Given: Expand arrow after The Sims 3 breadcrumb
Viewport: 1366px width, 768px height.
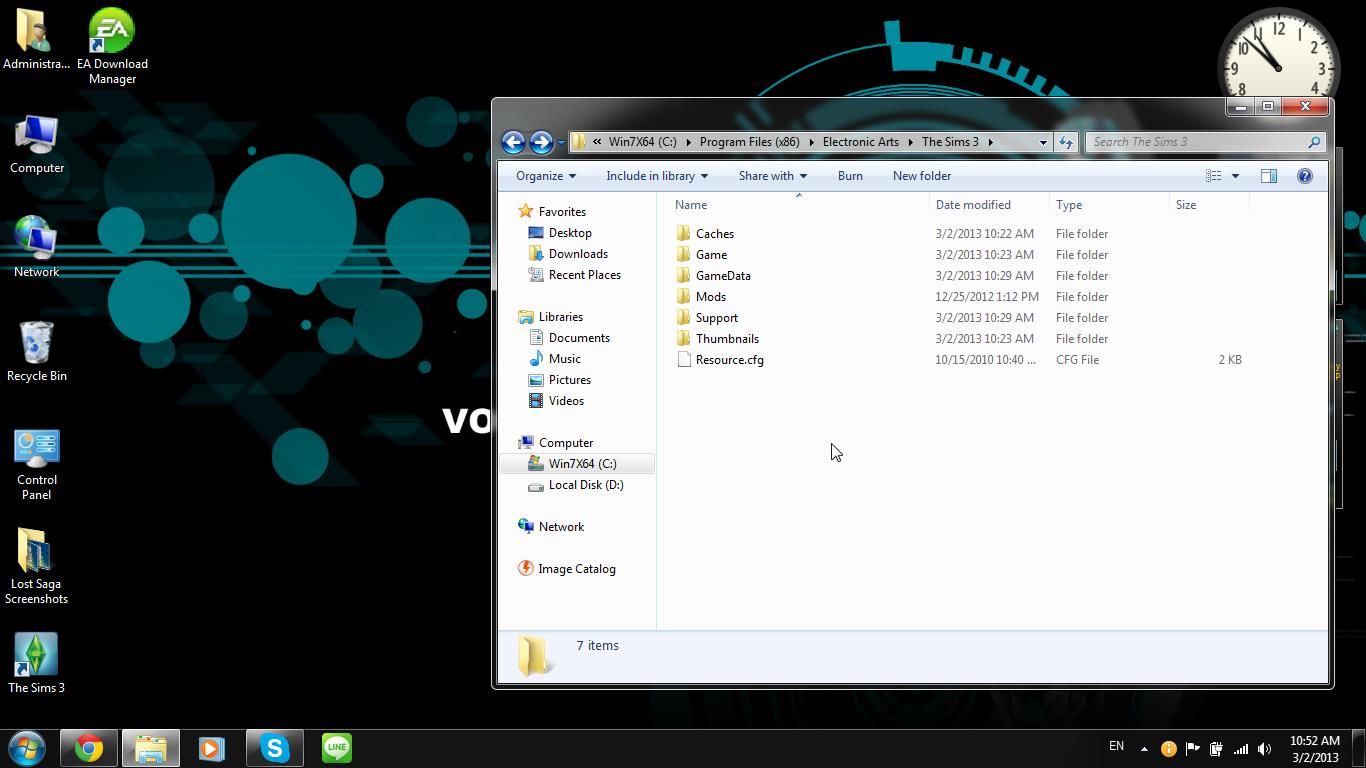Looking at the screenshot, I should [x=991, y=142].
